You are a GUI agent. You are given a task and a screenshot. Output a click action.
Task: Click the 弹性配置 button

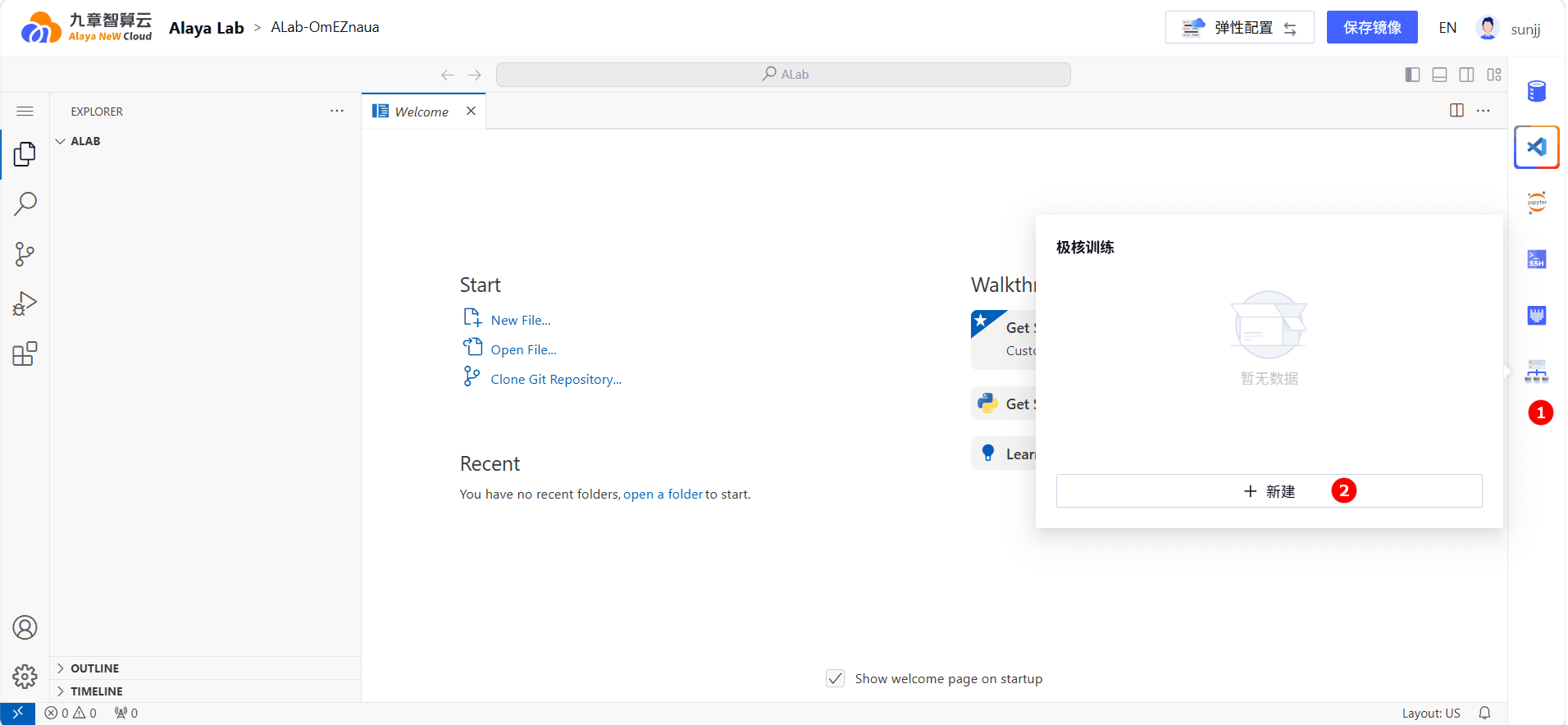(1239, 28)
